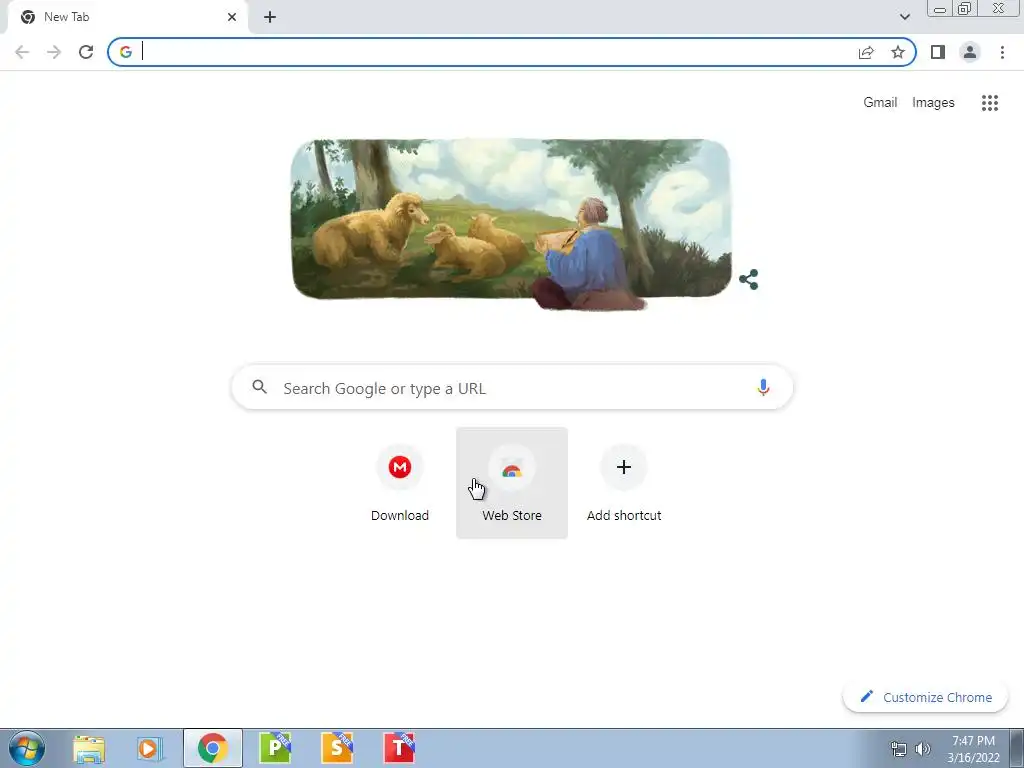Open the Download MEGA shortcut
The image size is (1024, 768).
click(400, 483)
